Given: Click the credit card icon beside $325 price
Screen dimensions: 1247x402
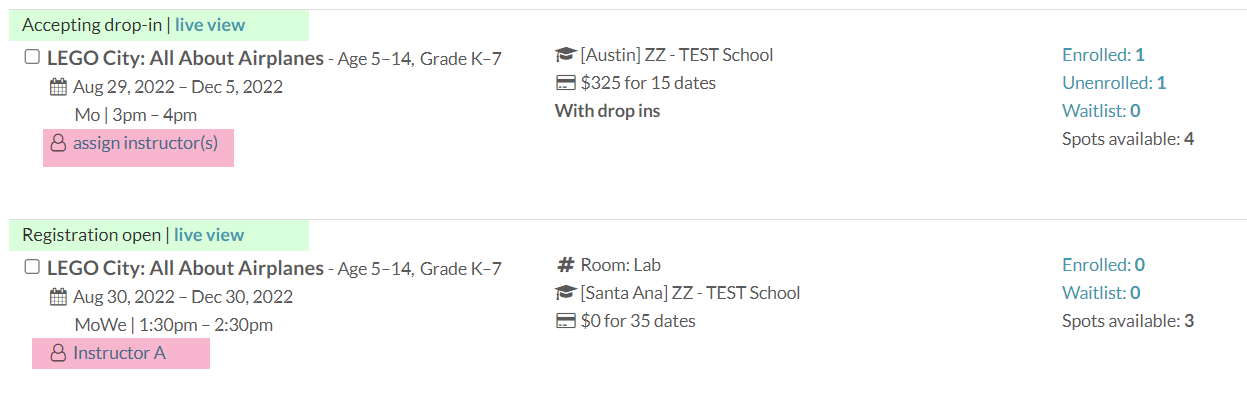Looking at the screenshot, I should click(565, 83).
